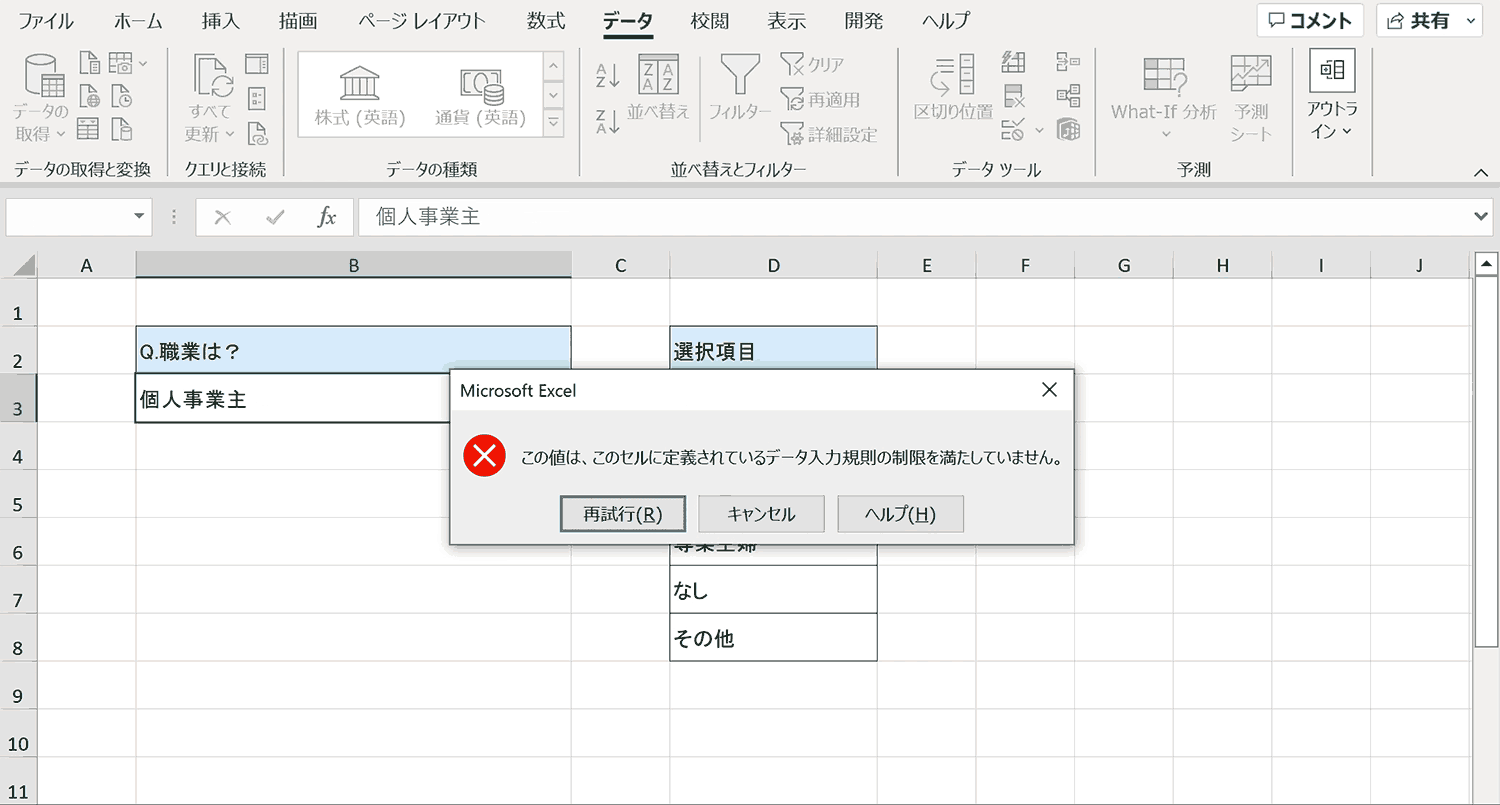Image resolution: width=1500 pixels, height=805 pixels.
Task: Click the formula bar enter checkmark icon
Action: click(275, 217)
